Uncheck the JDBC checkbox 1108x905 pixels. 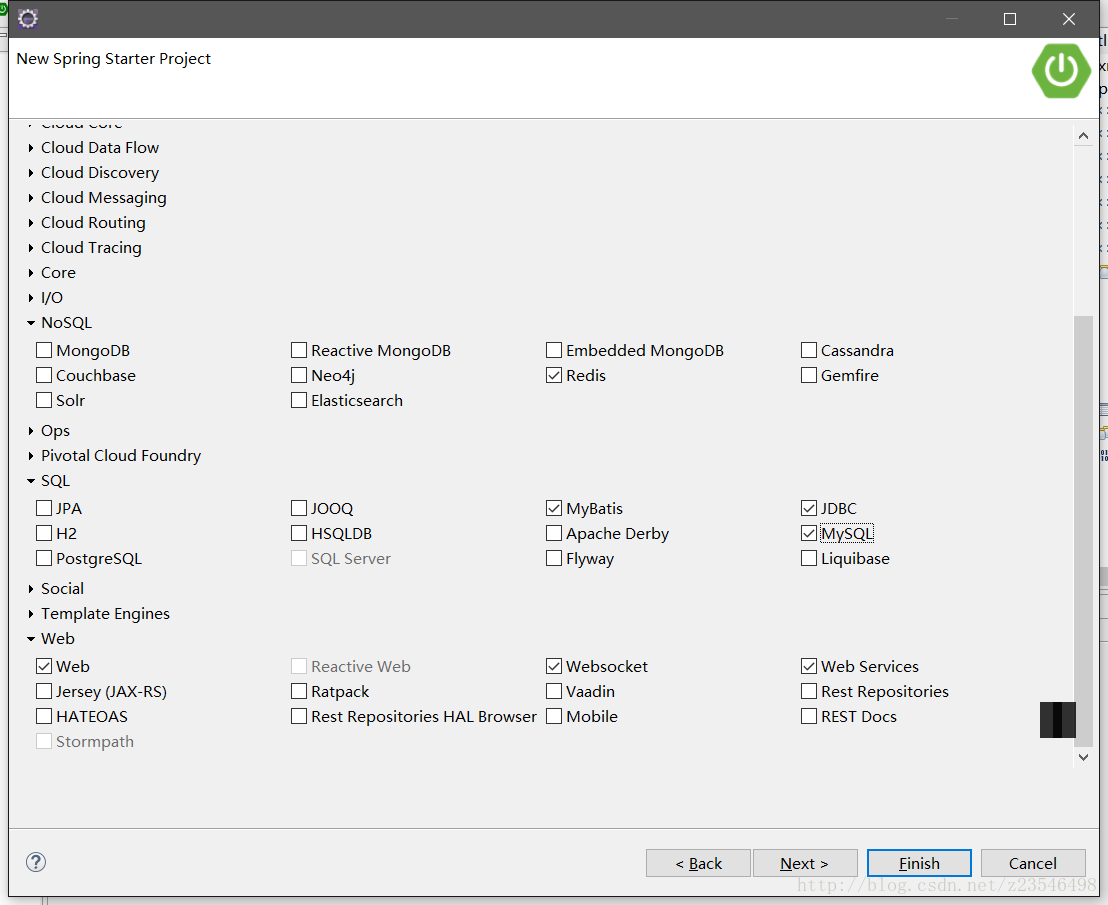tap(809, 509)
